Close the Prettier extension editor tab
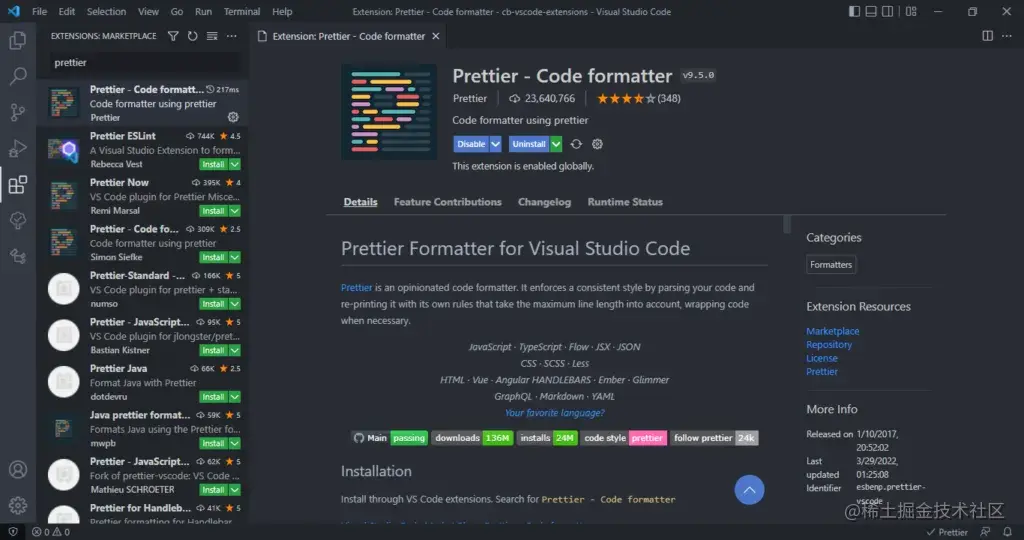This screenshot has height=540, width=1024. (436, 36)
